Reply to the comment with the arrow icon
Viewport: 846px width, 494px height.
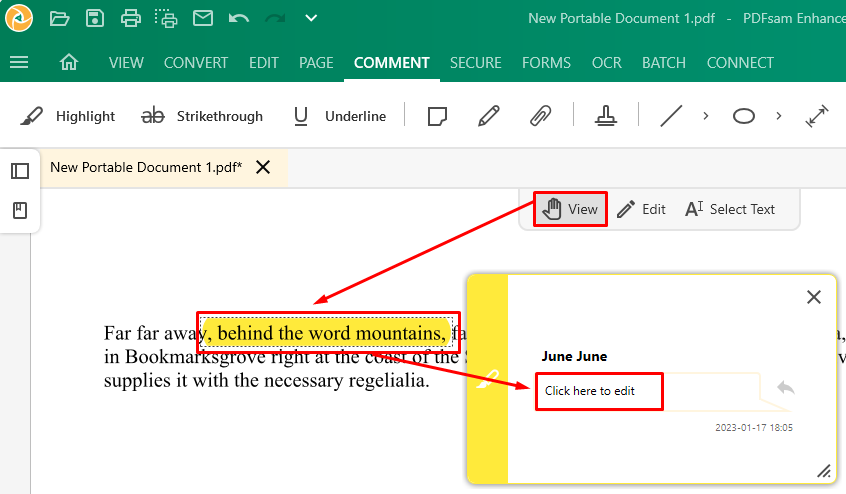pyautogui.click(x=786, y=388)
